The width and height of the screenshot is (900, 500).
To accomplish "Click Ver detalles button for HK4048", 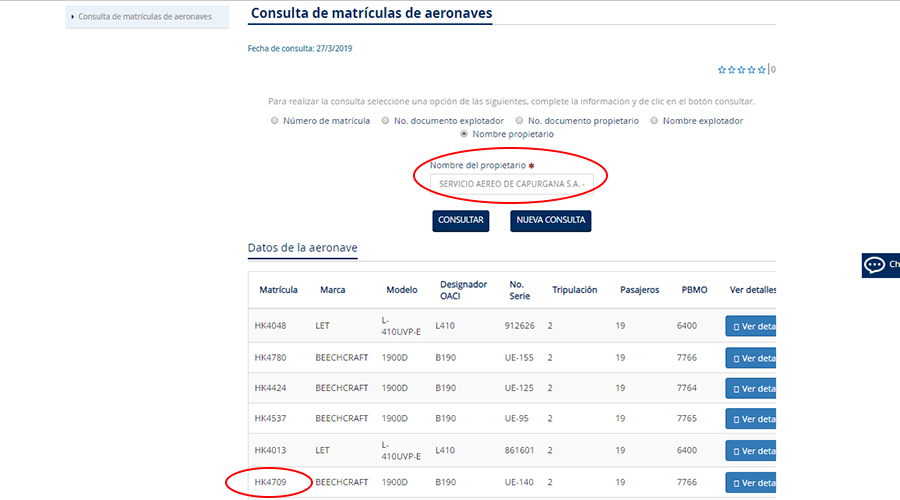I will tap(751, 326).
